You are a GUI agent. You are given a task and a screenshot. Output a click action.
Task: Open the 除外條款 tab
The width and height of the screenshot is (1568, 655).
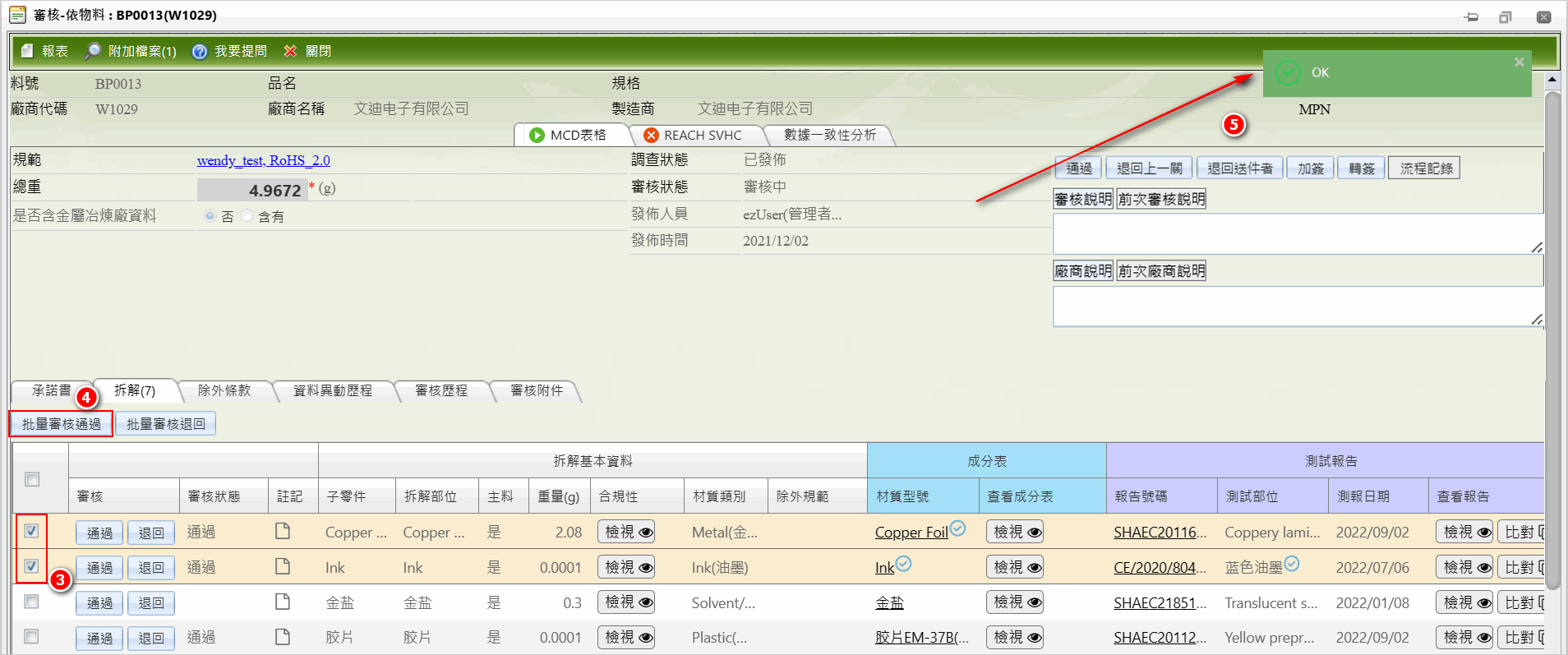224,390
